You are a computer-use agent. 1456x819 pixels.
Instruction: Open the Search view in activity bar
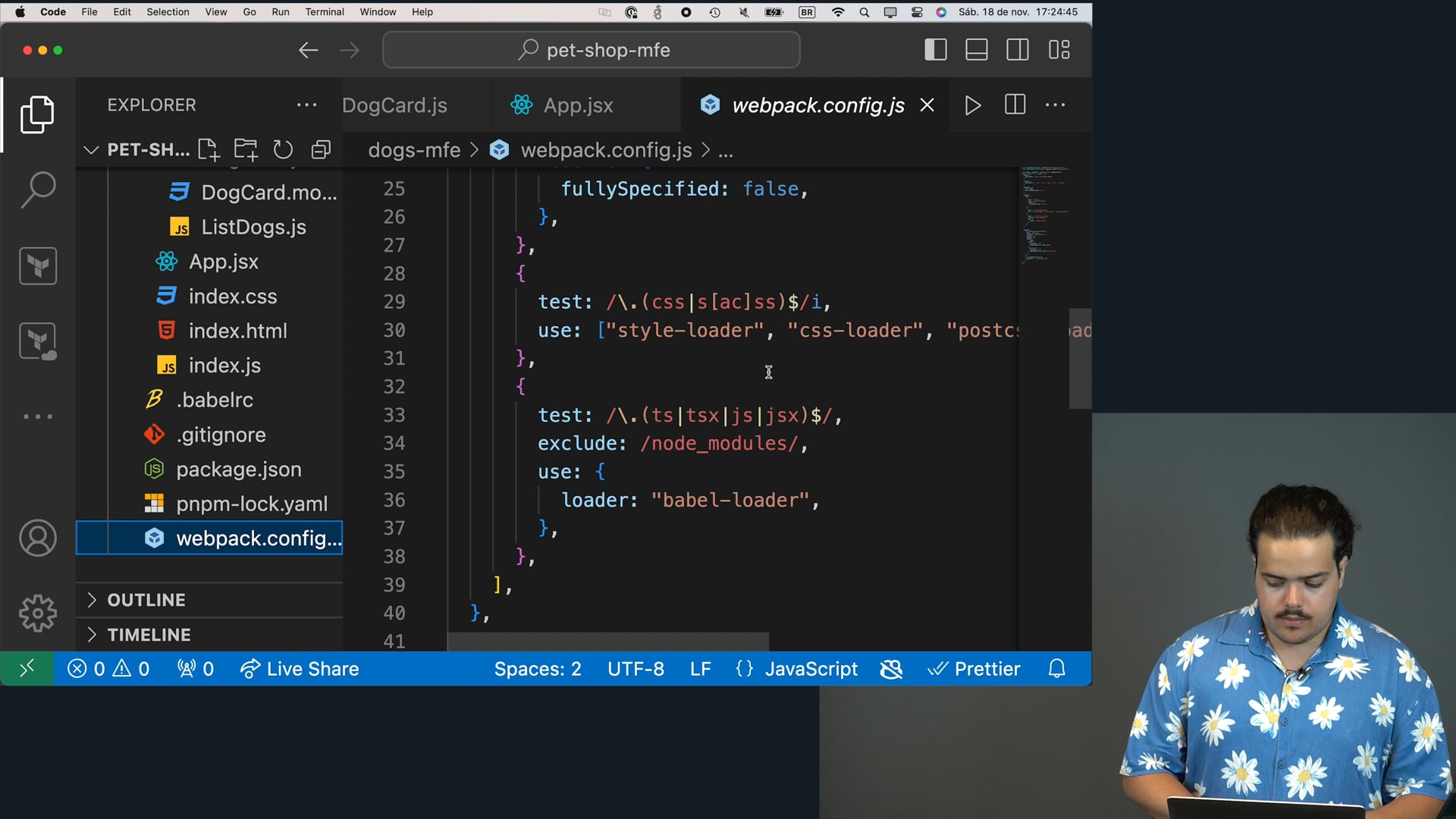(37, 190)
